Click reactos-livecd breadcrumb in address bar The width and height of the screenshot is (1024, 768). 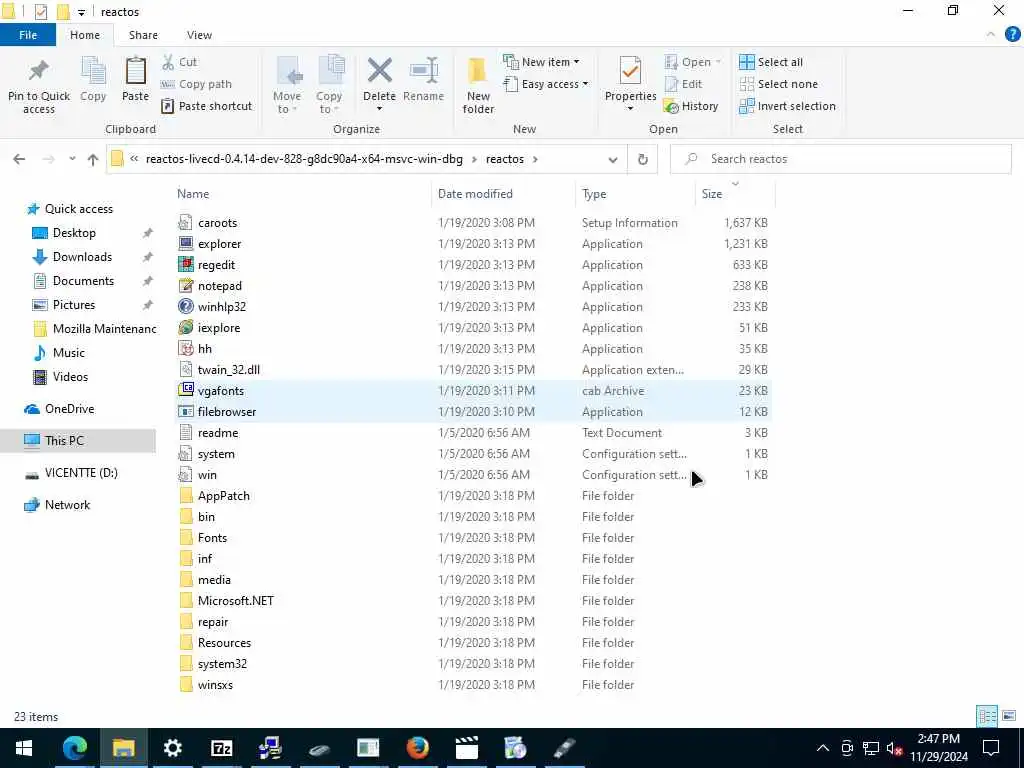[x=304, y=159]
